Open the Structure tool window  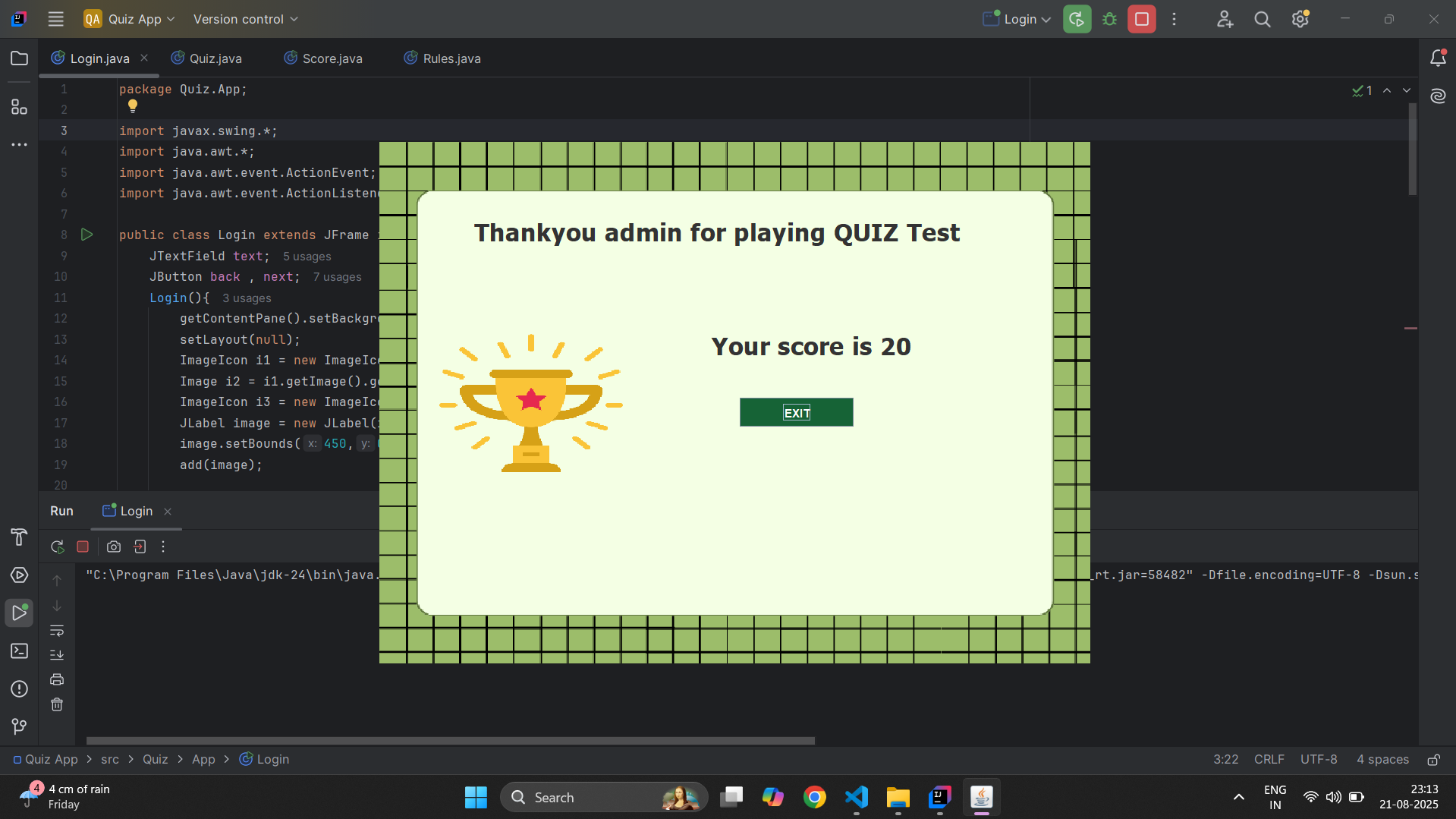(x=20, y=107)
